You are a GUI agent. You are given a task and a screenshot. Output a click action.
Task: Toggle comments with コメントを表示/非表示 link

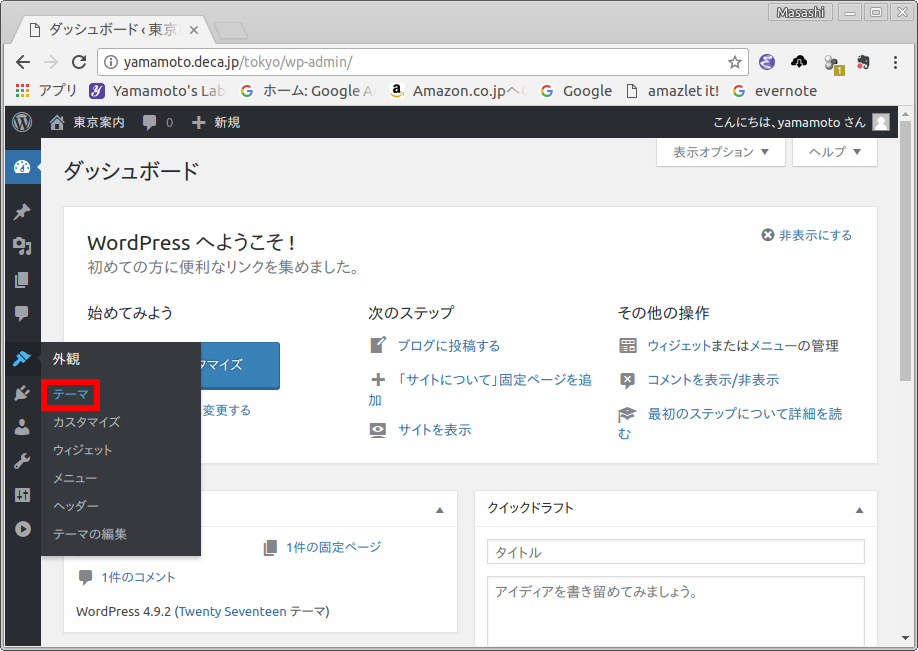pyautogui.click(x=712, y=380)
